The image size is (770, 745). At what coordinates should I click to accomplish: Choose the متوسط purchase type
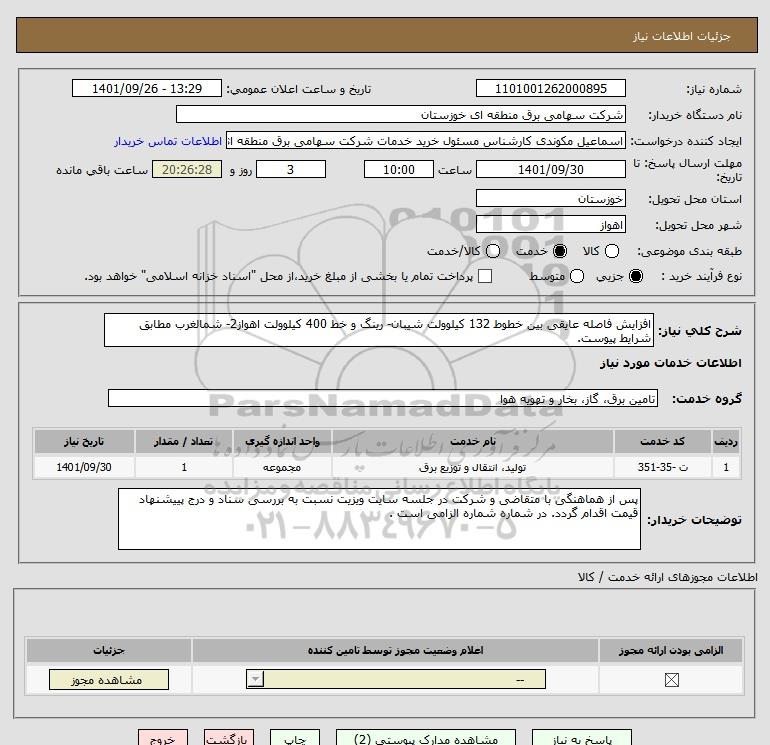[577, 276]
